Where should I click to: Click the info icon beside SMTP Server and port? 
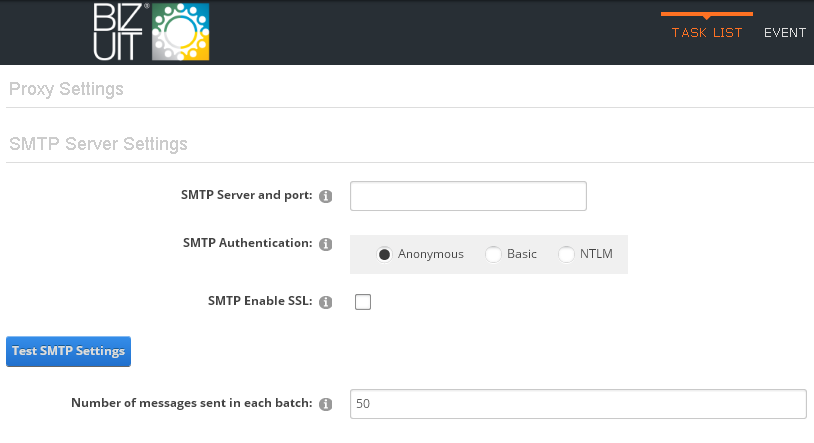(x=325, y=196)
